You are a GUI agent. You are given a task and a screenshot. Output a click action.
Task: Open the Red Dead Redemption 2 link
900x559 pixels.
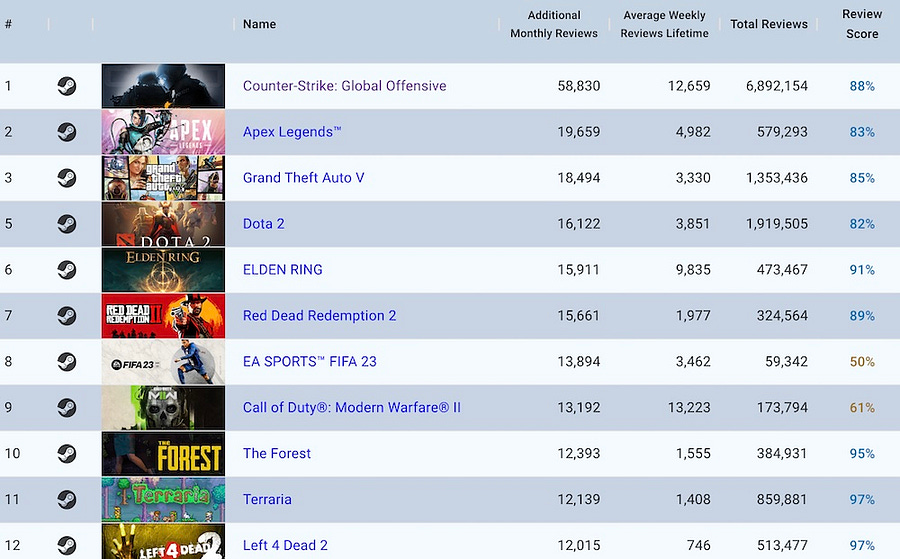coord(319,316)
